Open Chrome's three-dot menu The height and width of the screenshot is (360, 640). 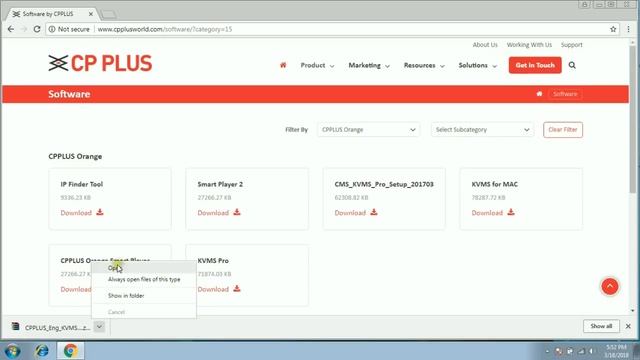tap(629, 29)
